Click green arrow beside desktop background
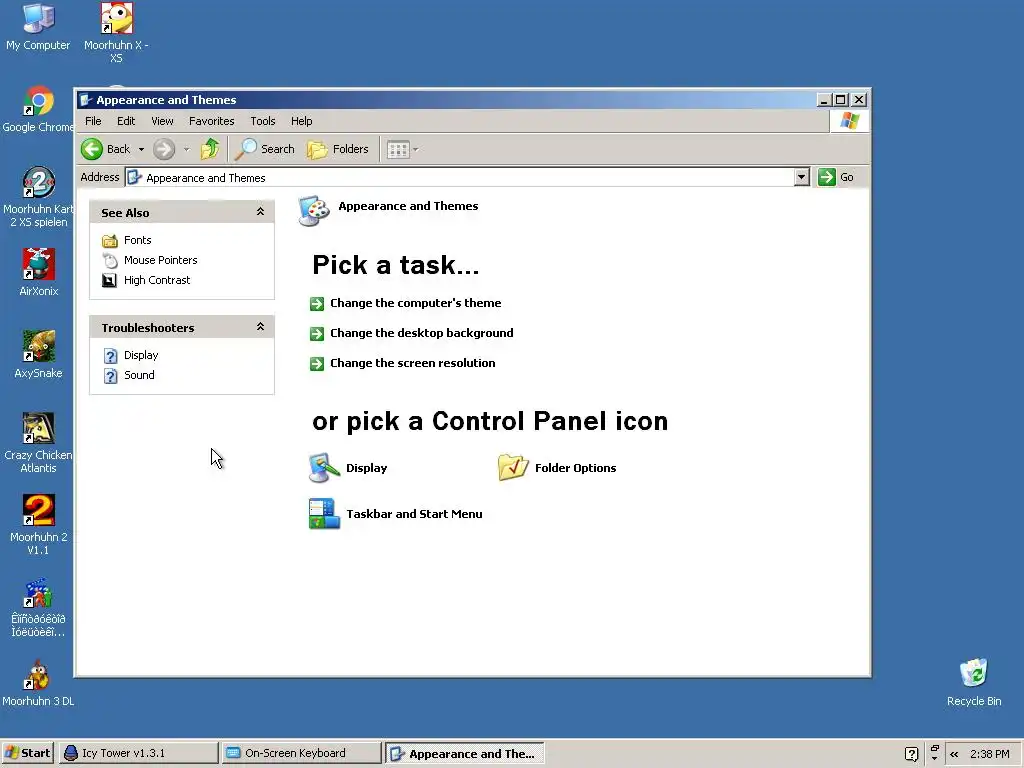 [317, 334]
